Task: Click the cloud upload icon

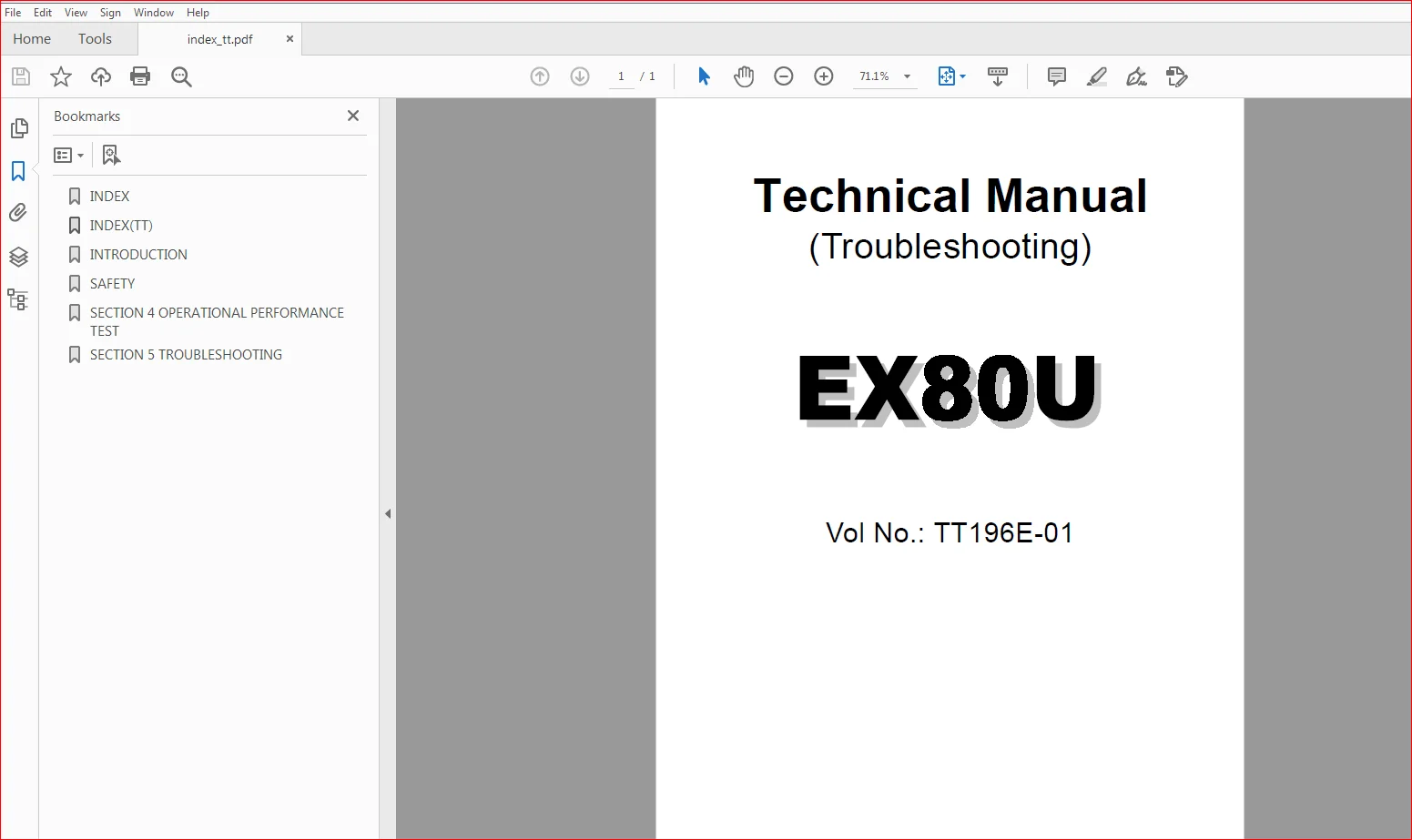Action: click(x=101, y=76)
